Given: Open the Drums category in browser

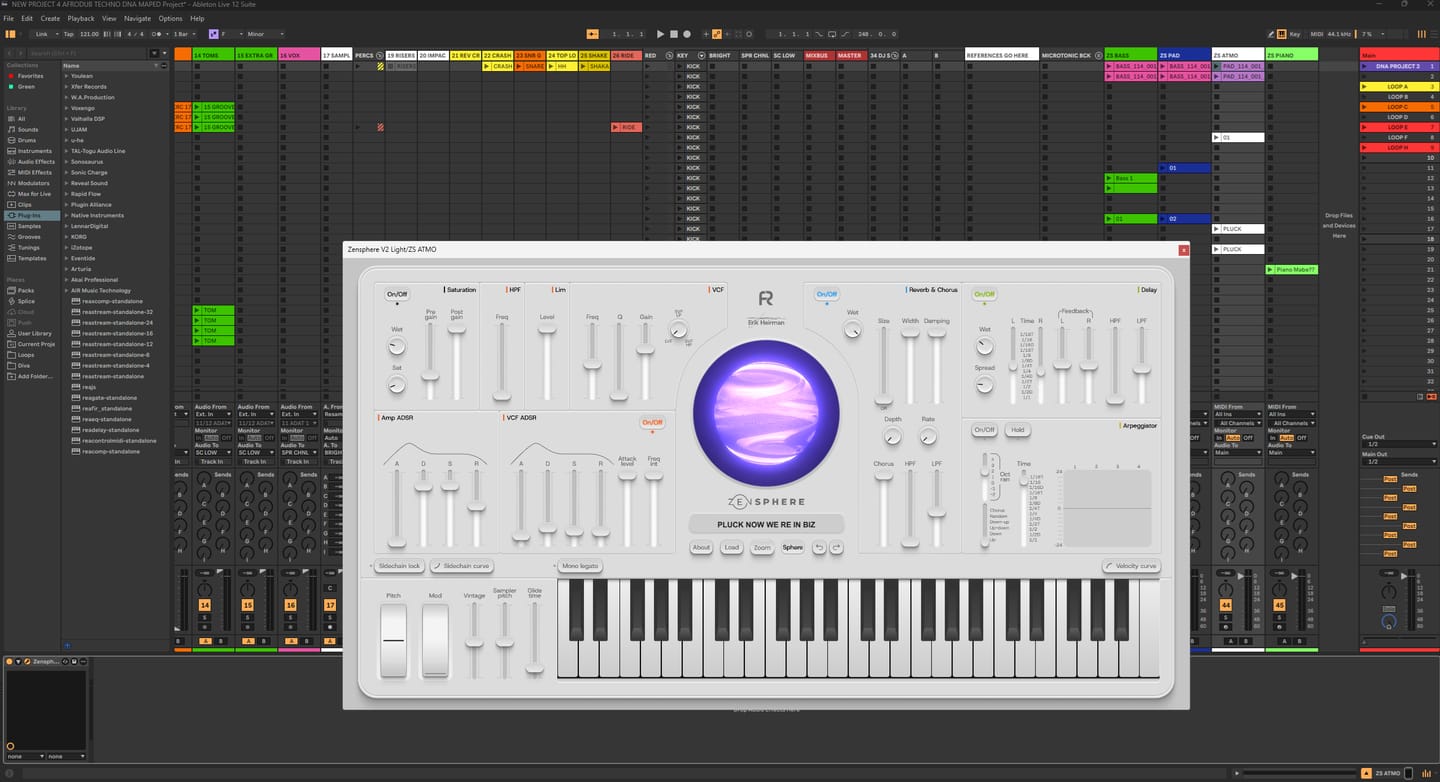Looking at the screenshot, I should pyautogui.click(x=27, y=140).
